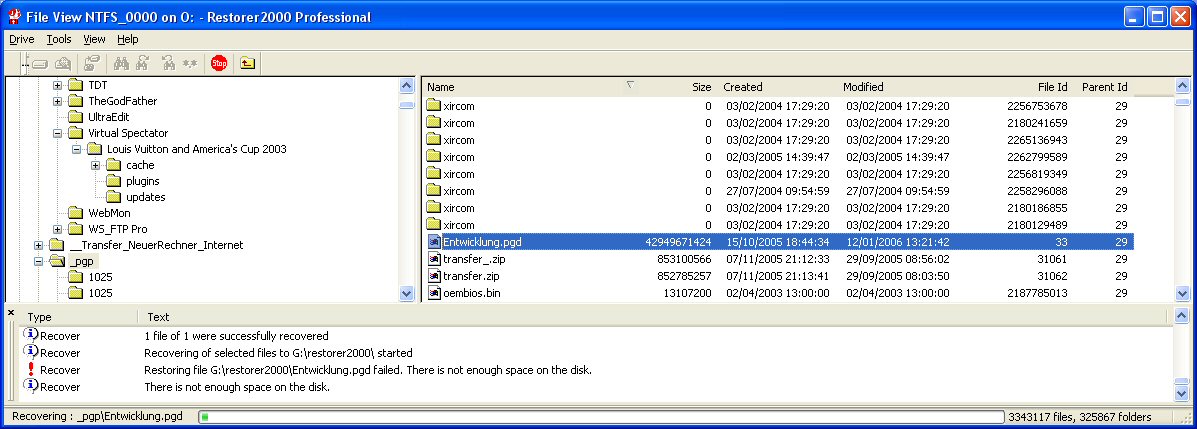Viewport: 1197px width, 429px height.
Task: Click the file list scrollbar down arrow
Action: 1182,293
